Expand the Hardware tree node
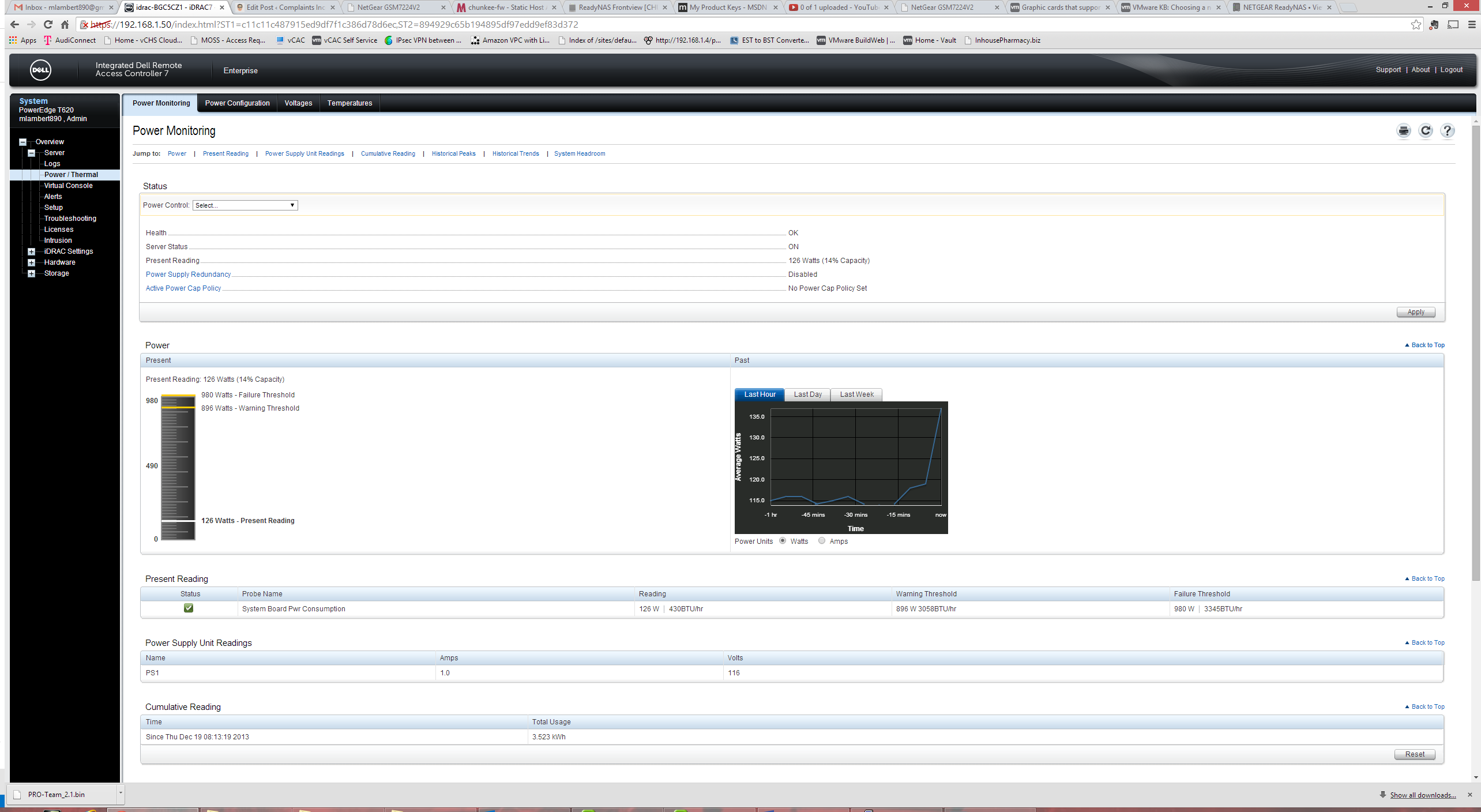Image resolution: width=1481 pixels, height=812 pixels. pos(31,262)
